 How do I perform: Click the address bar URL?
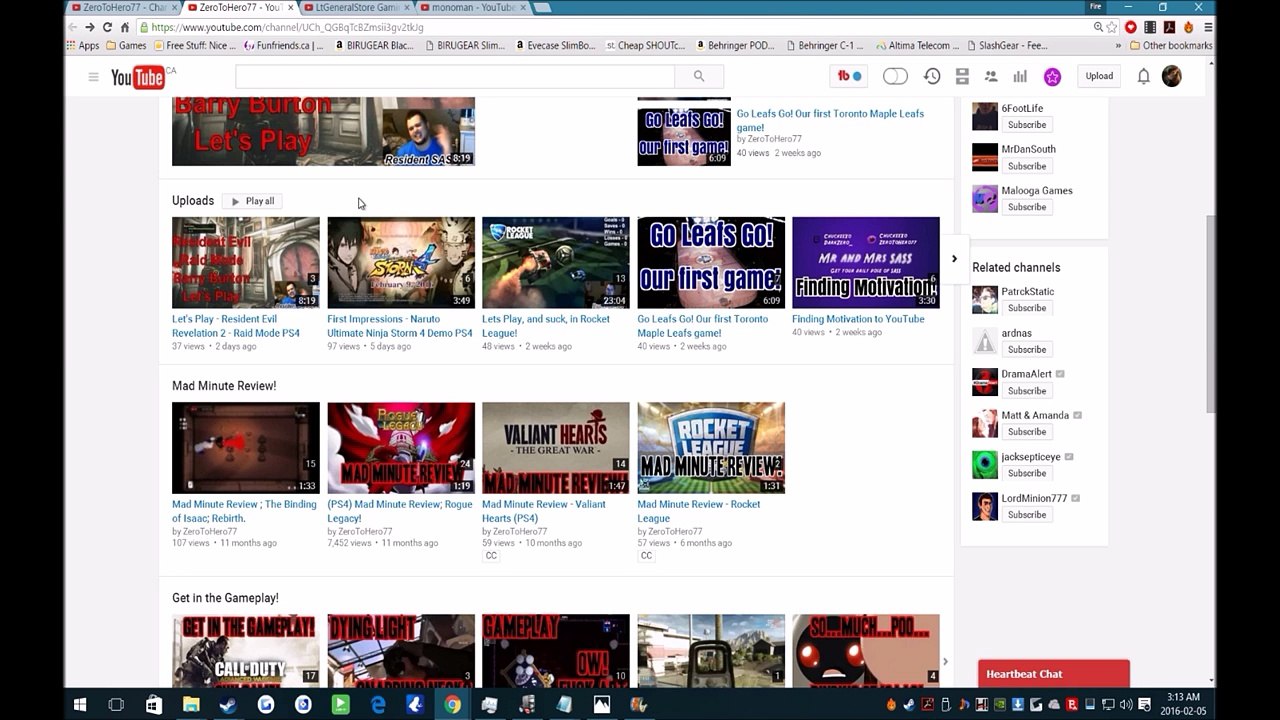287,27
